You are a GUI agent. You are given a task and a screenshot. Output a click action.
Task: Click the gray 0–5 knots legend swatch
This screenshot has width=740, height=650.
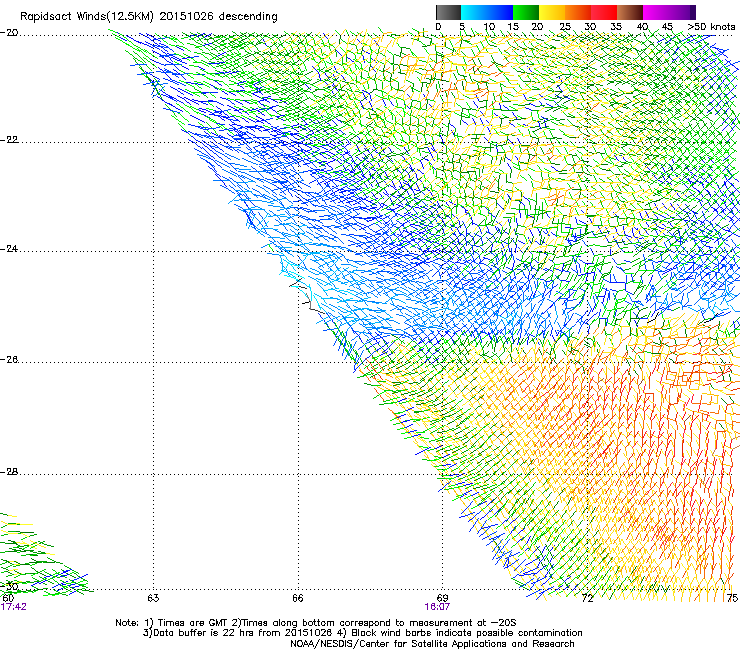tap(448, 12)
